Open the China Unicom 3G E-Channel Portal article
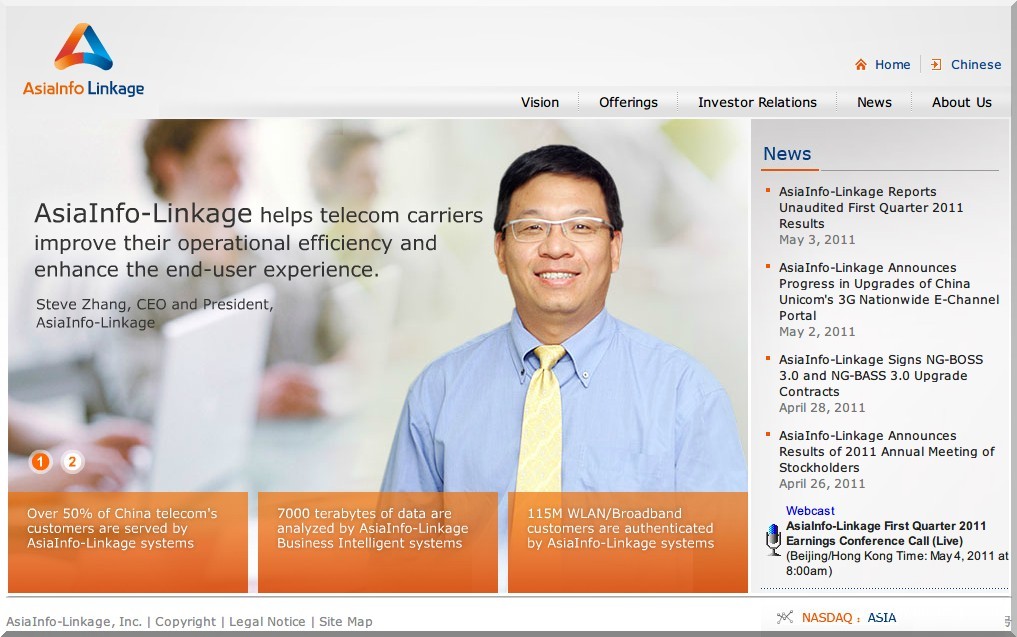 click(888, 291)
